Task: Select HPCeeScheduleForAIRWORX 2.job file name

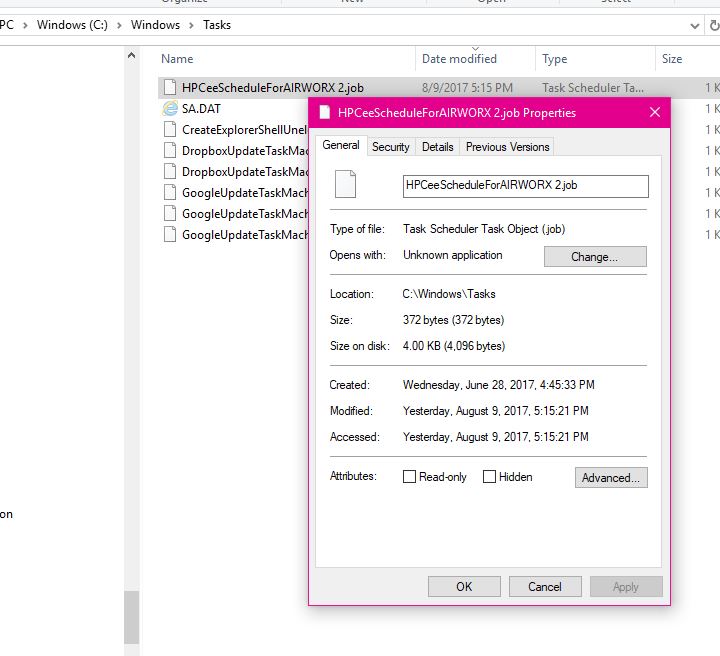Action: coord(273,88)
